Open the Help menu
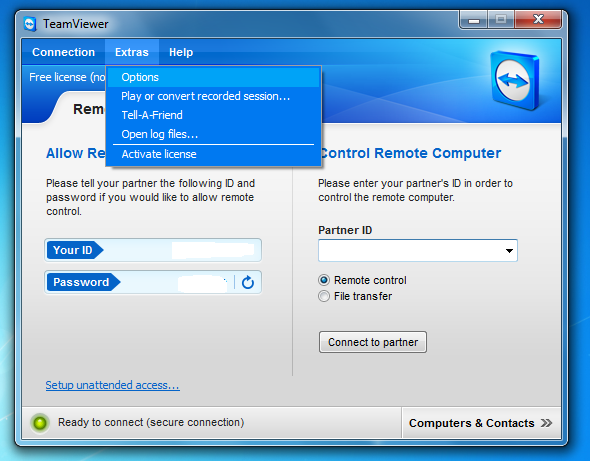The image size is (590, 461). pos(181,52)
